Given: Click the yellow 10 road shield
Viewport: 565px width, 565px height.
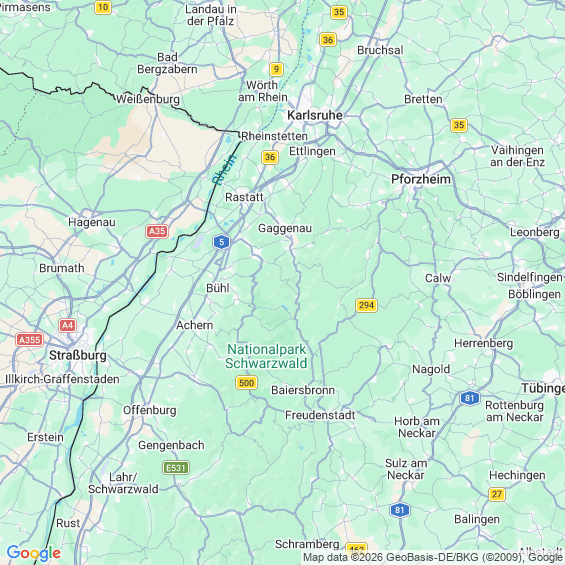Looking at the screenshot, I should (x=103, y=8).
